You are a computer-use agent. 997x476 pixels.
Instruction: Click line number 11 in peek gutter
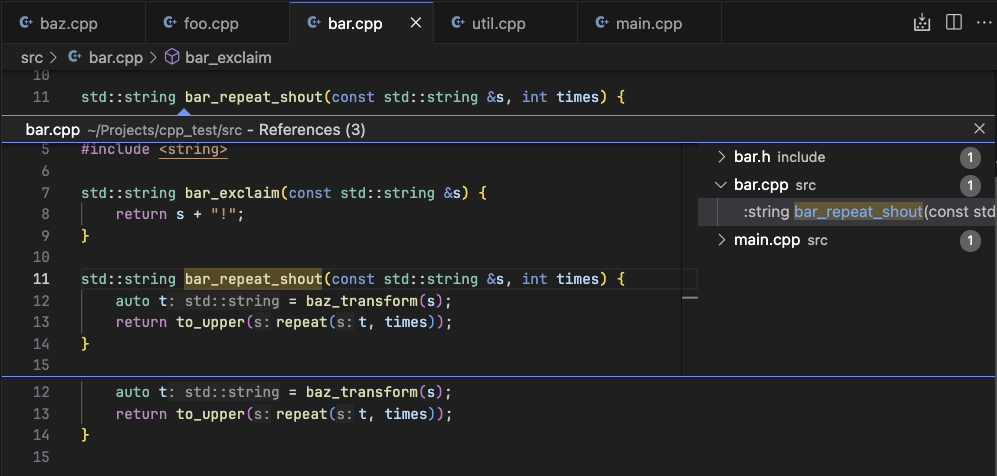(x=41, y=279)
